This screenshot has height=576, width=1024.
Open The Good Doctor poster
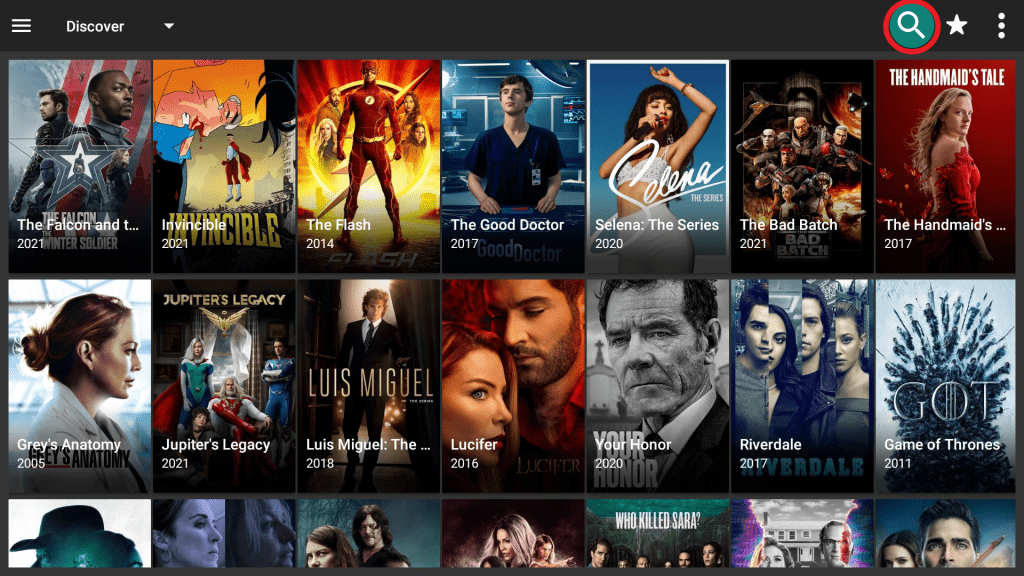point(513,166)
